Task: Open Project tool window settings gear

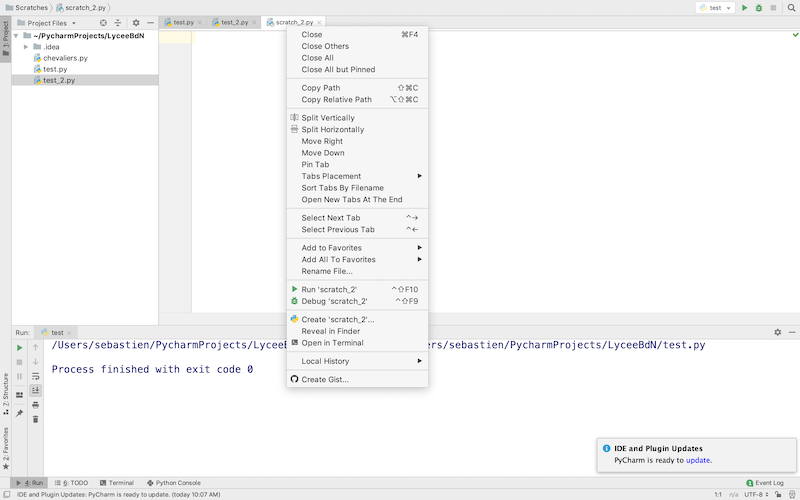Action: (136, 22)
